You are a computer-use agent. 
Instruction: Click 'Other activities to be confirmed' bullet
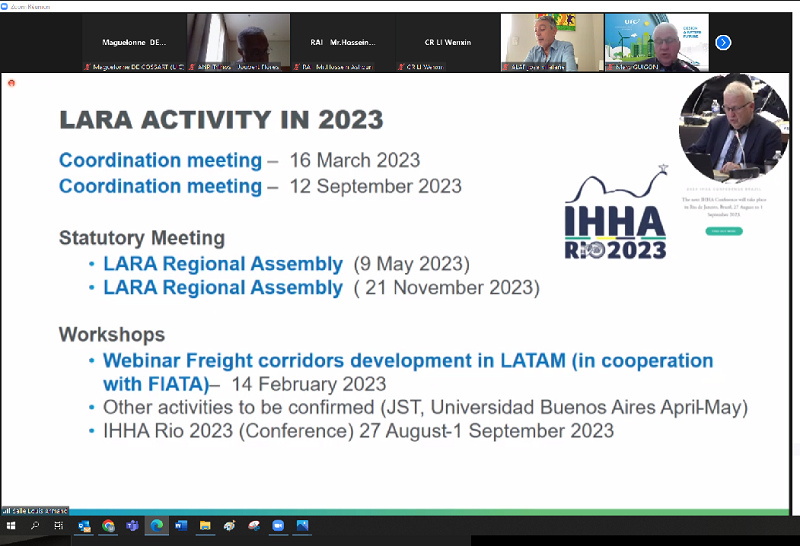pos(425,408)
